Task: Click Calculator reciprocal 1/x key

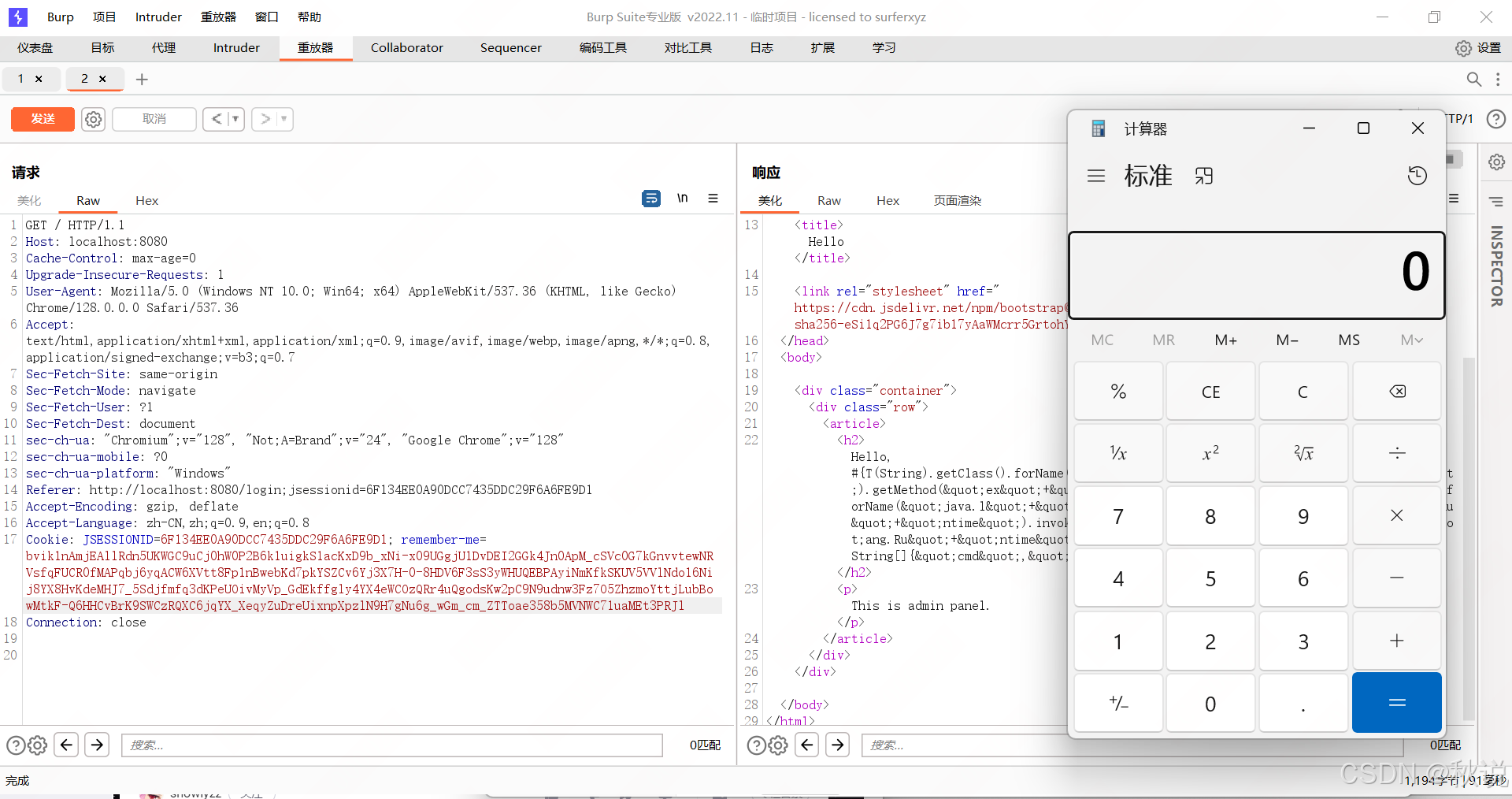Action: pos(1118,453)
